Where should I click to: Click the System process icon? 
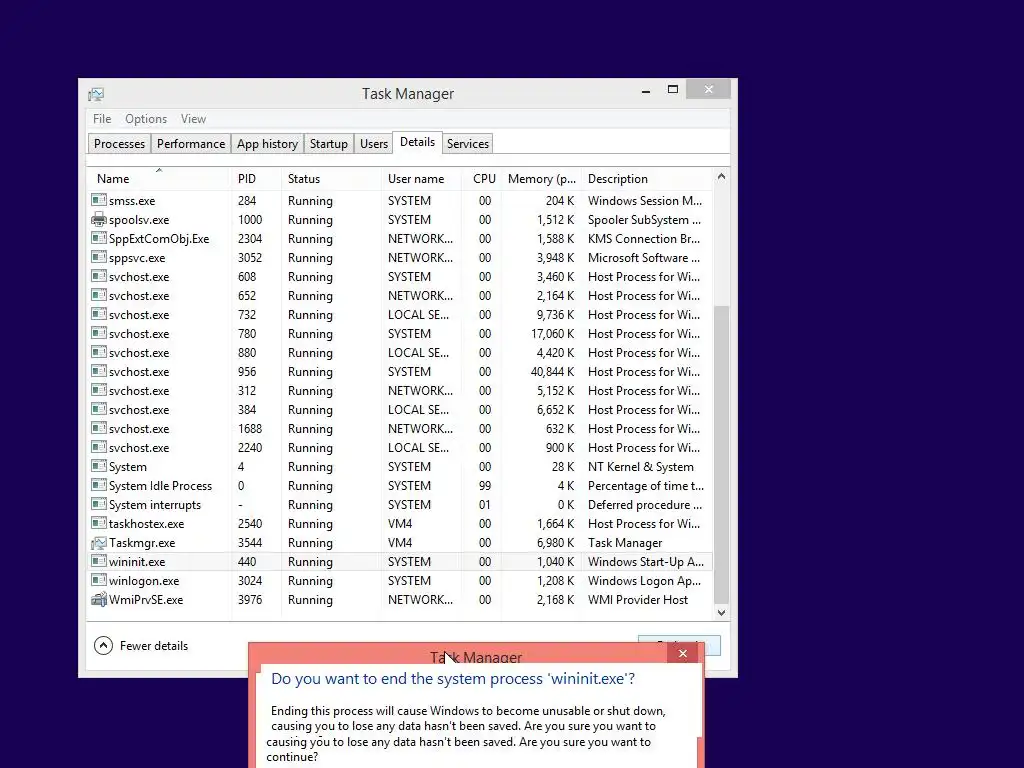pyautogui.click(x=99, y=466)
